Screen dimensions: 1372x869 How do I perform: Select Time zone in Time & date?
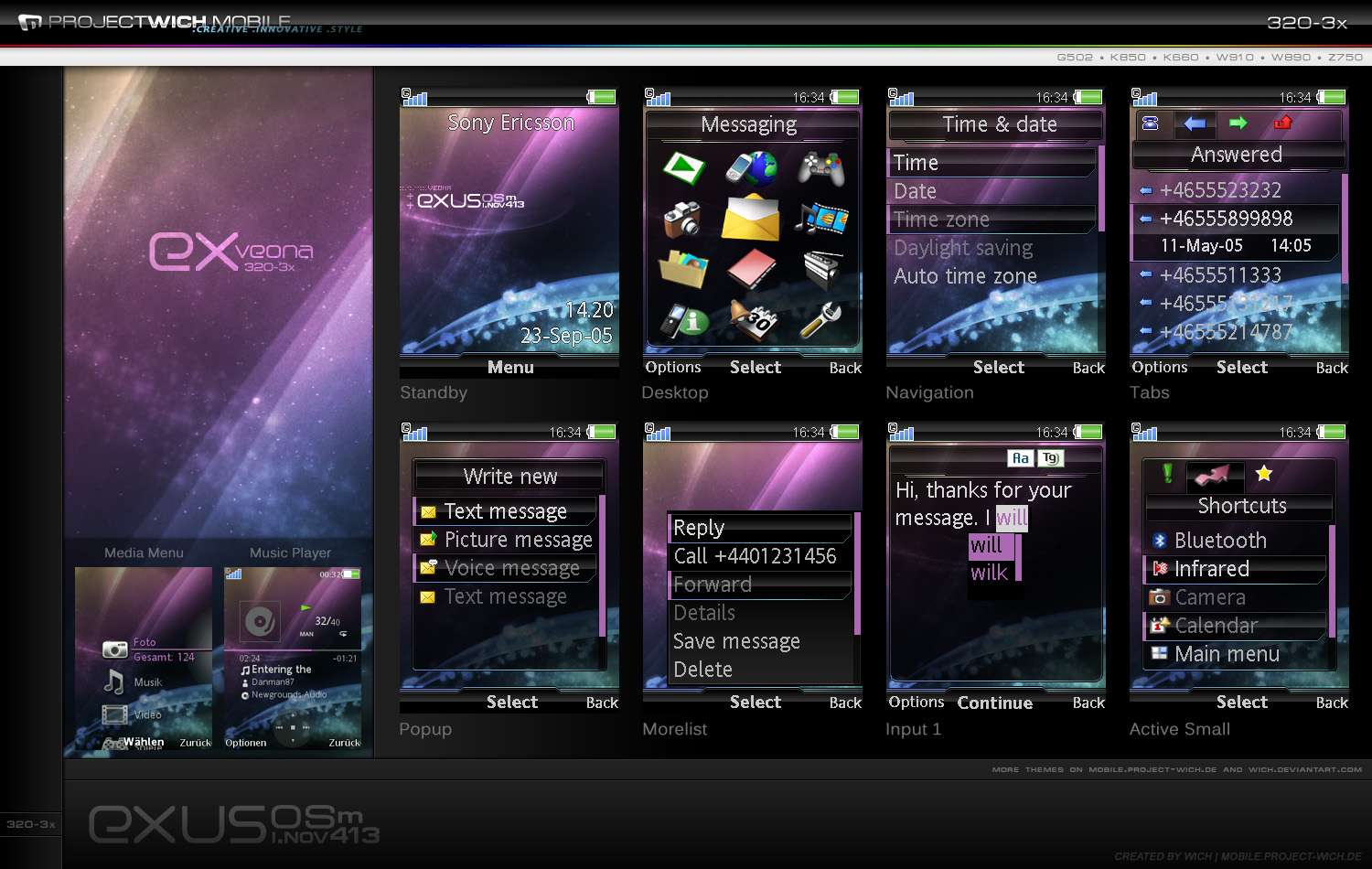tap(992, 220)
